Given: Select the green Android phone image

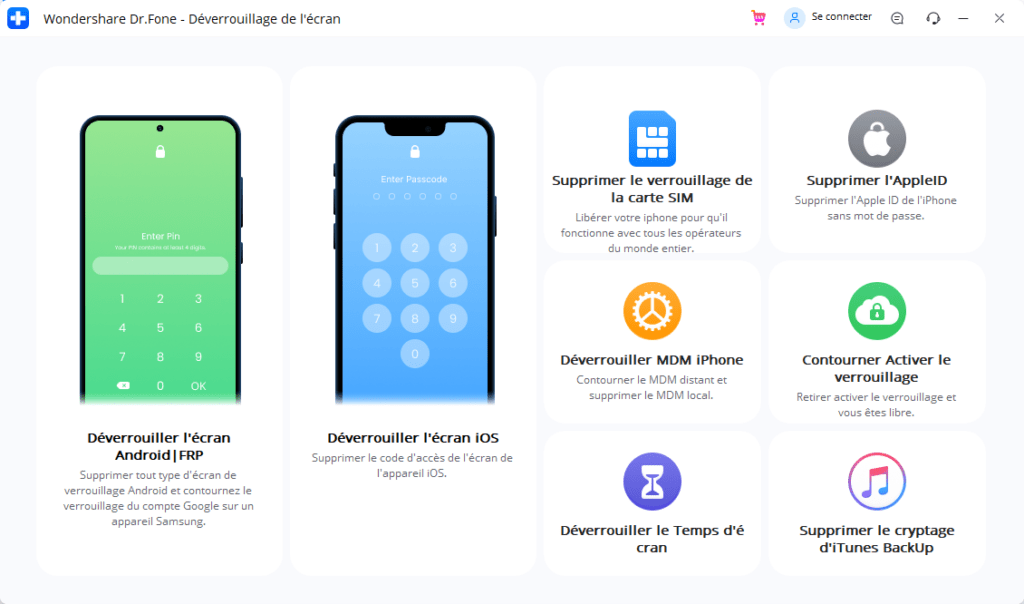Looking at the screenshot, I should pos(161,260).
